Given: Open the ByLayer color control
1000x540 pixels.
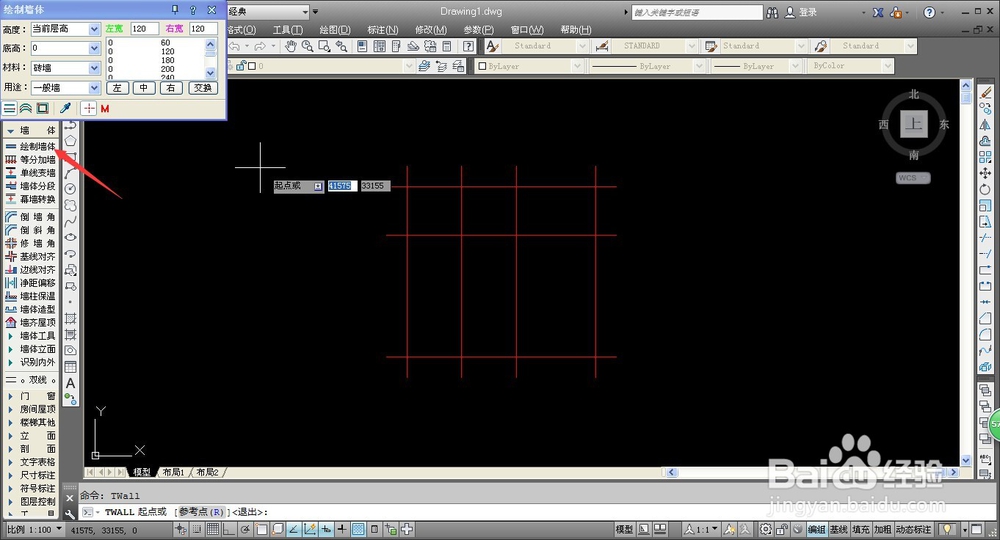Looking at the screenshot, I should tap(529, 66).
